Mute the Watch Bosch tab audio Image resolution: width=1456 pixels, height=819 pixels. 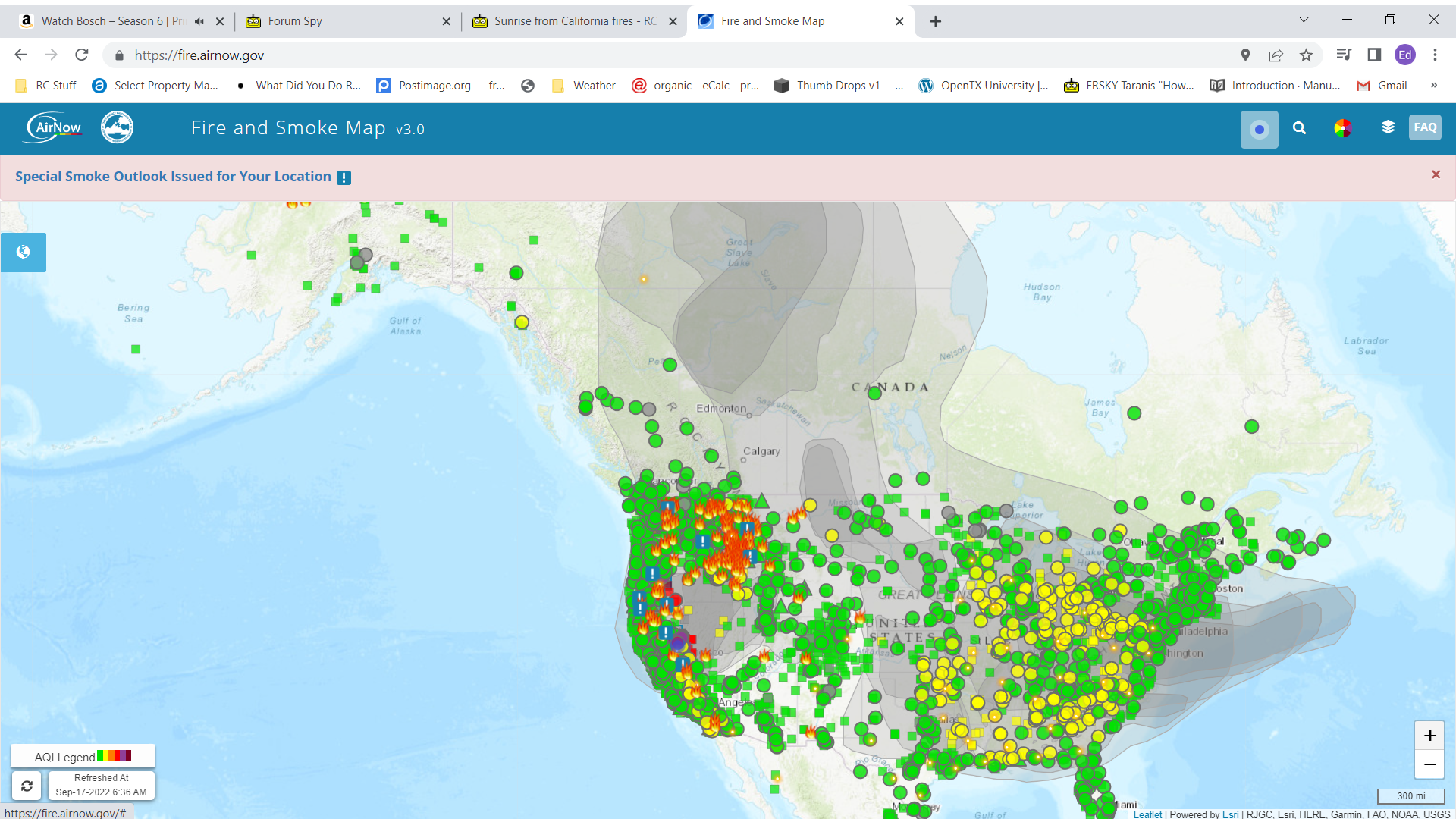(x=199, y=21)
